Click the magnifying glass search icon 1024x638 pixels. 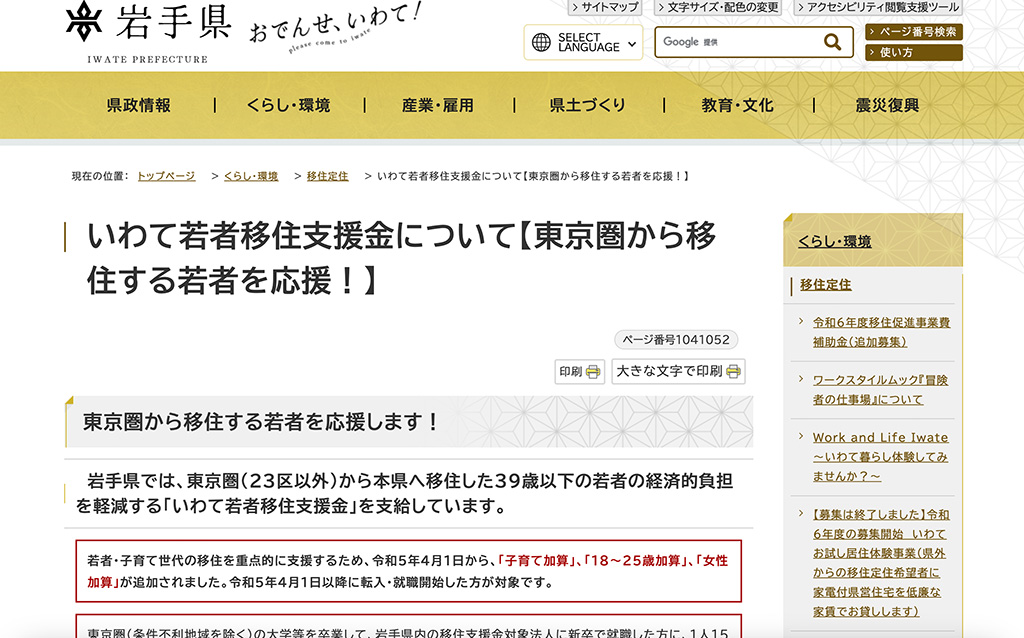click(833, 41)
